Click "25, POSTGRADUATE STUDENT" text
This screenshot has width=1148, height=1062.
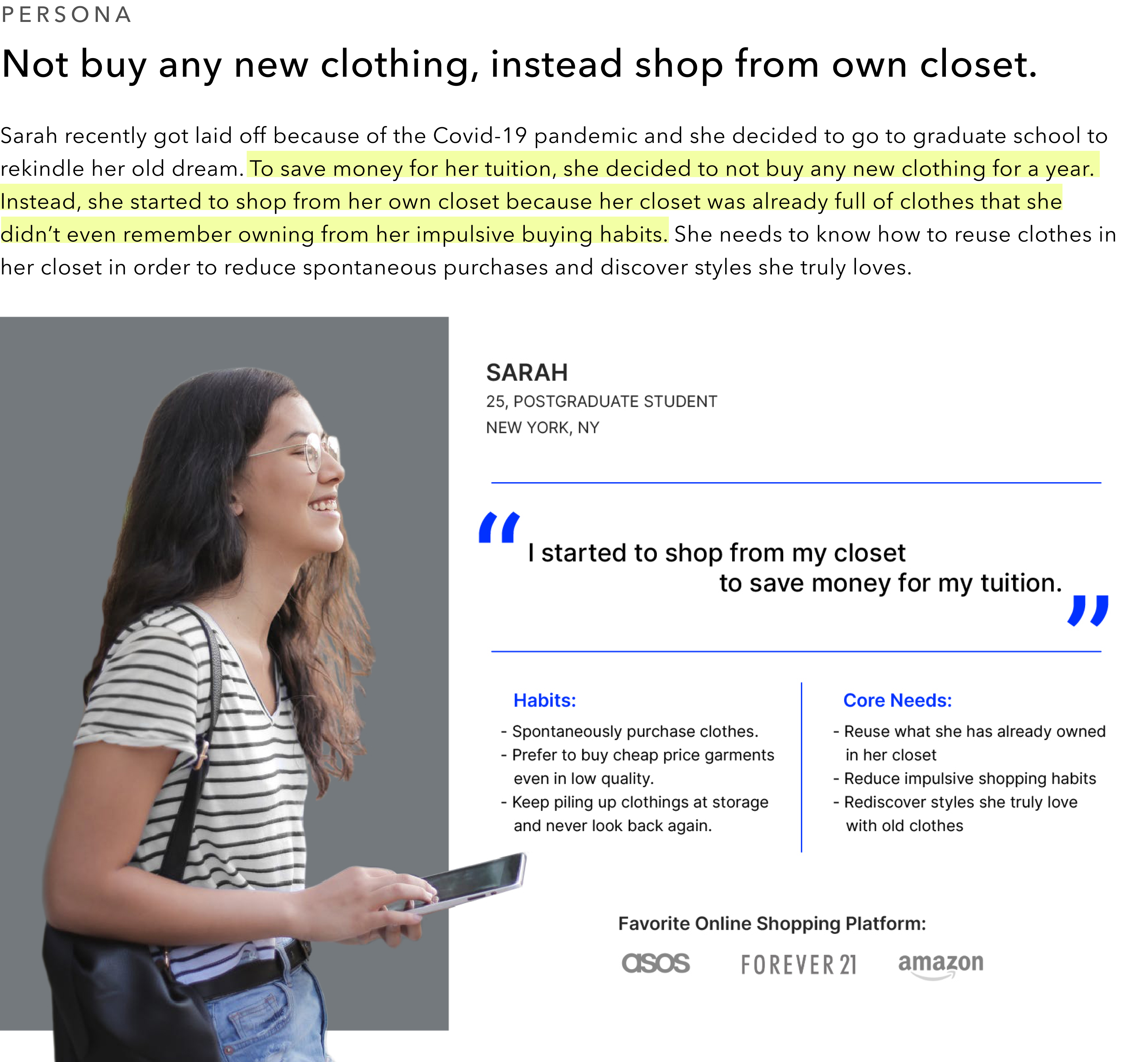click(601, 401)
